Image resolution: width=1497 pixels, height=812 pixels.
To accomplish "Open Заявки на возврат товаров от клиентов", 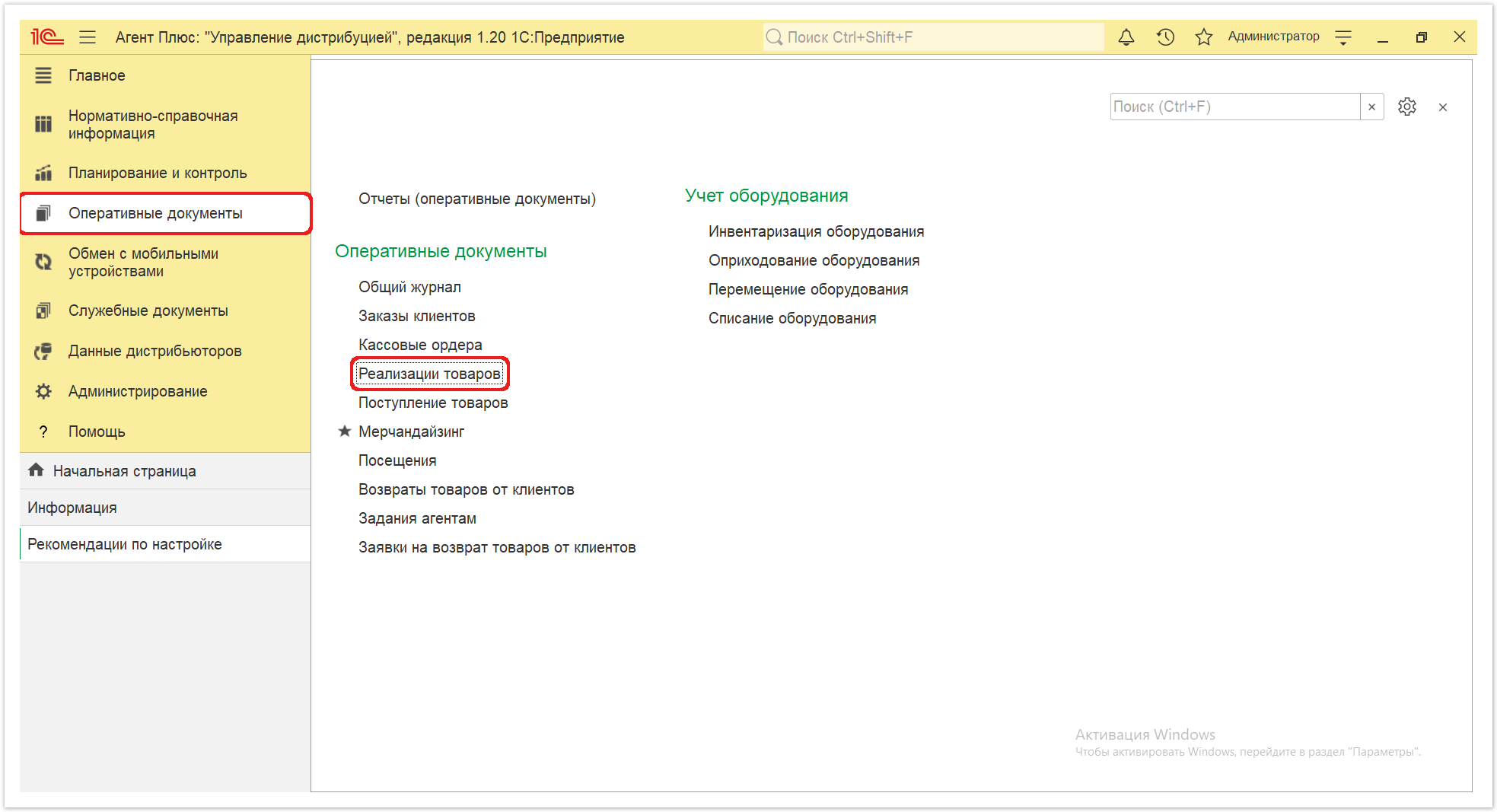I will [497, 547].
